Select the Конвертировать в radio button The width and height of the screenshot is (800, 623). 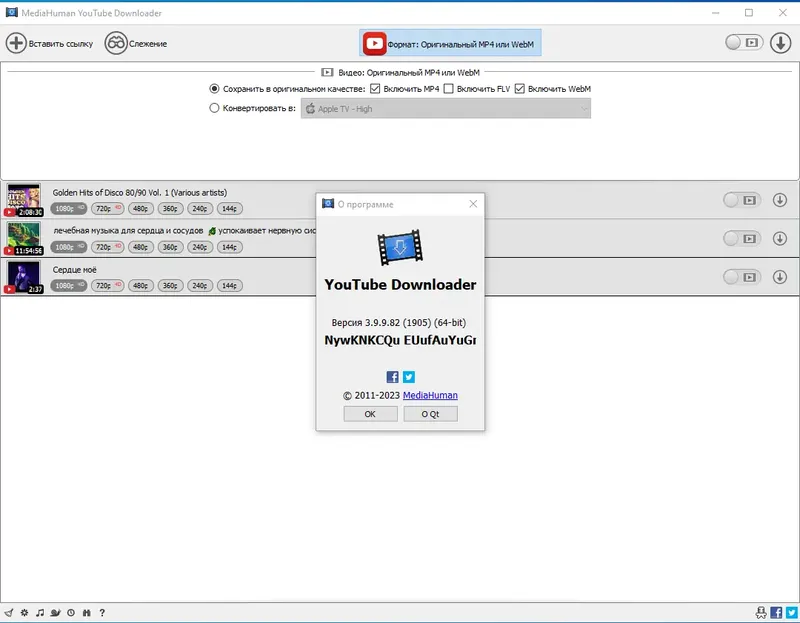pos(212,108)
